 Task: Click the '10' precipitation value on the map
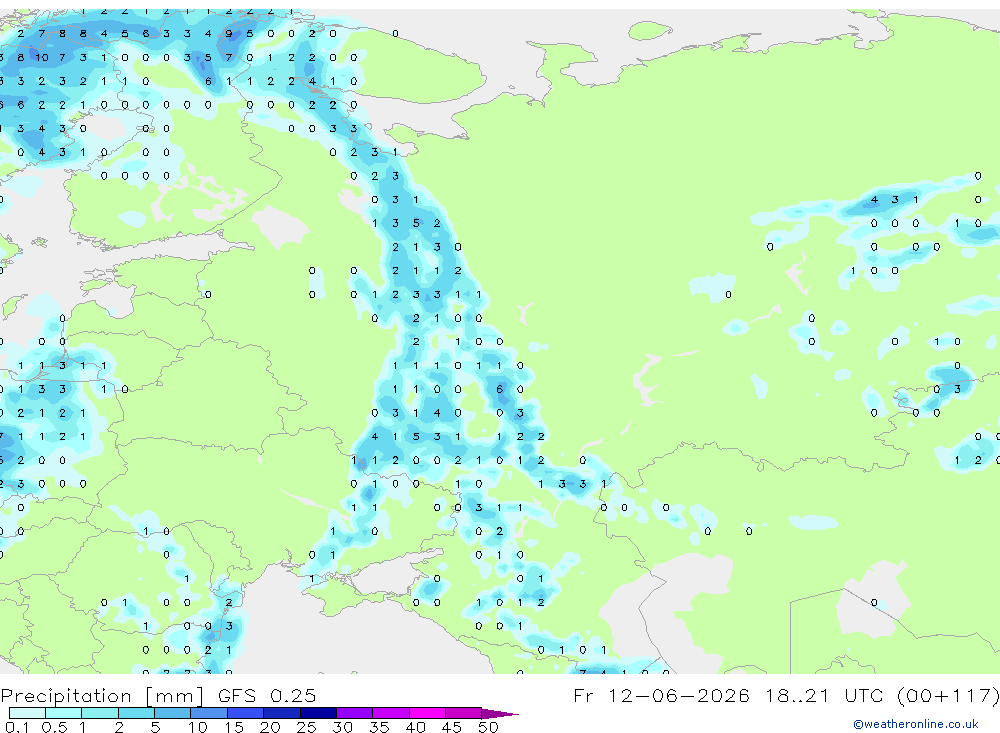tap(41, 57)
